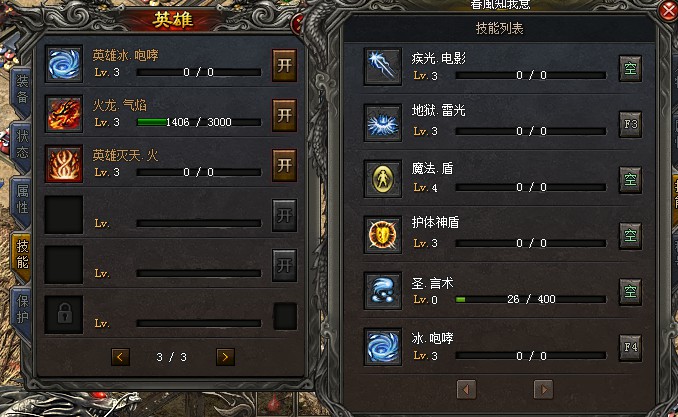The height and width of the screenshot is (417, 678).
Task: Toggle the 开 switch for 英雄灭天.火
Action: pos(284,165)
